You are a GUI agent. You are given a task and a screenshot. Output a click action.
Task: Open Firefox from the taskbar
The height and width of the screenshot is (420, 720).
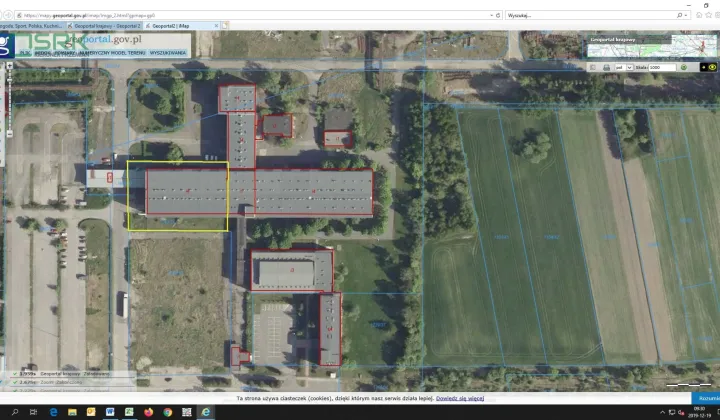(x=148, y=412)
